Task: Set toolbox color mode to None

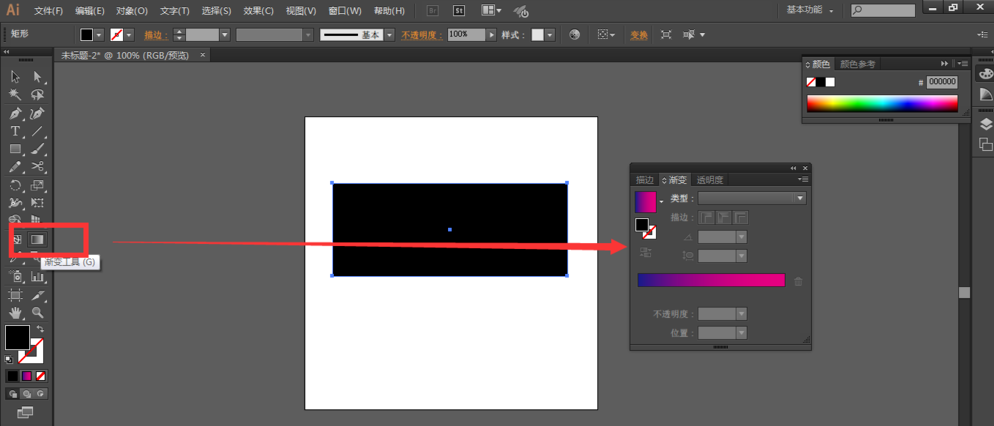Action: (41, 376)
